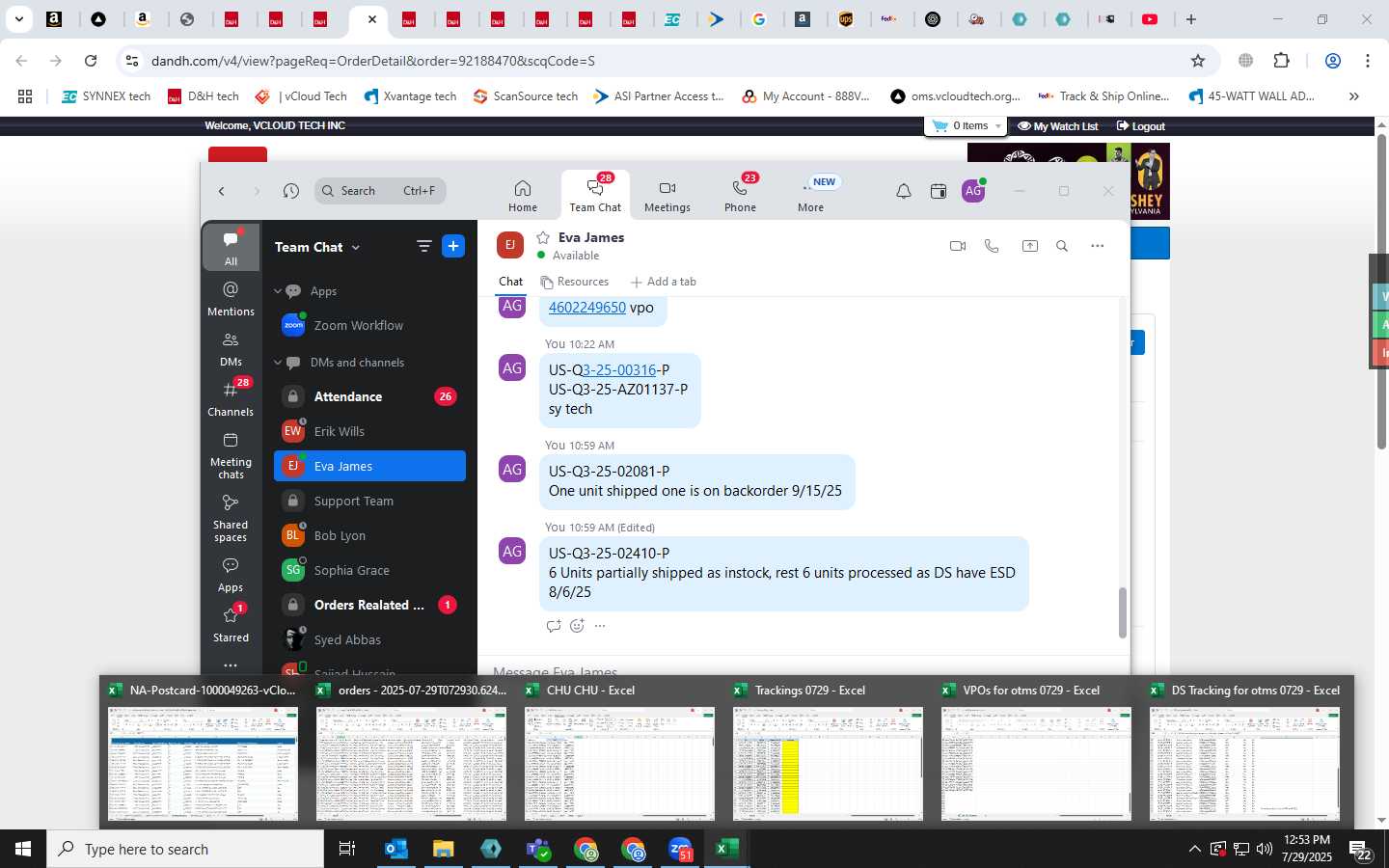The image size is (1389, 868).
Task: Open Shared spaces in the sidebar
Action: coord(231,517)
